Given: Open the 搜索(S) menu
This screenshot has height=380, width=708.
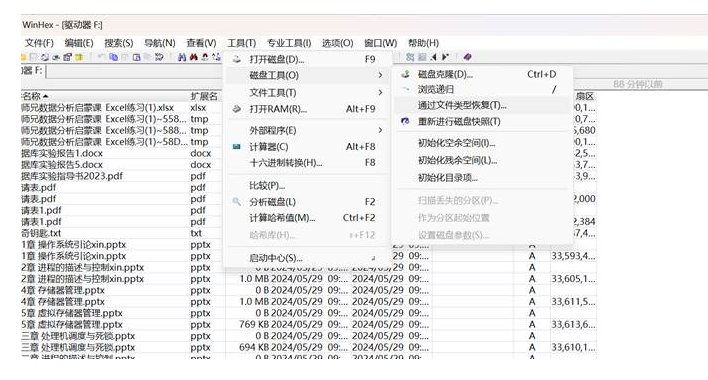Looking at the screenshot, I should [119, 43].
